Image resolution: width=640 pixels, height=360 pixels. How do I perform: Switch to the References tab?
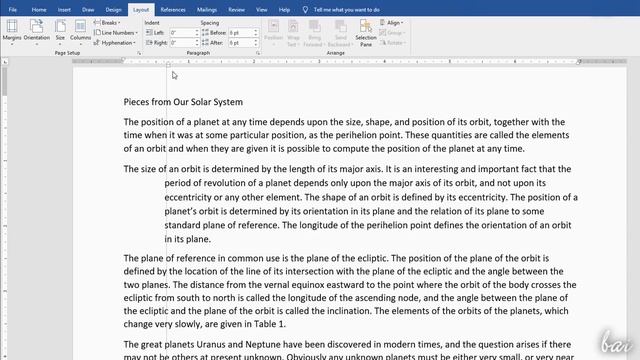click(x=173, y=9)
